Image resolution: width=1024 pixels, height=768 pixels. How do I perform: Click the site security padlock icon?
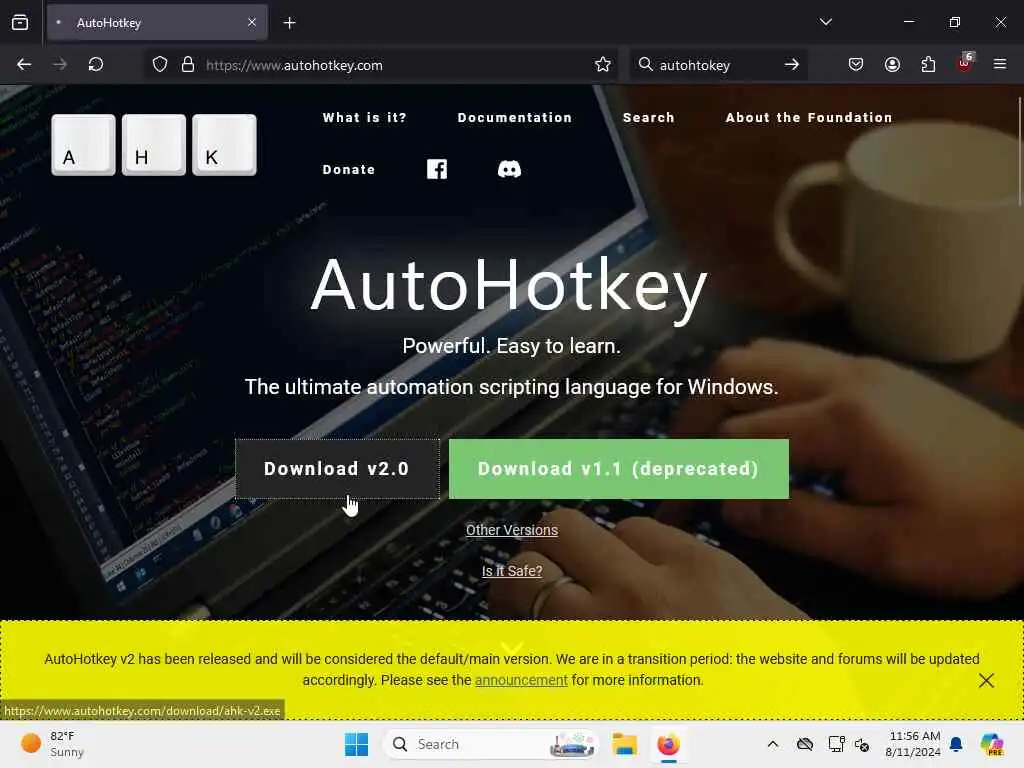coord(188,64)
